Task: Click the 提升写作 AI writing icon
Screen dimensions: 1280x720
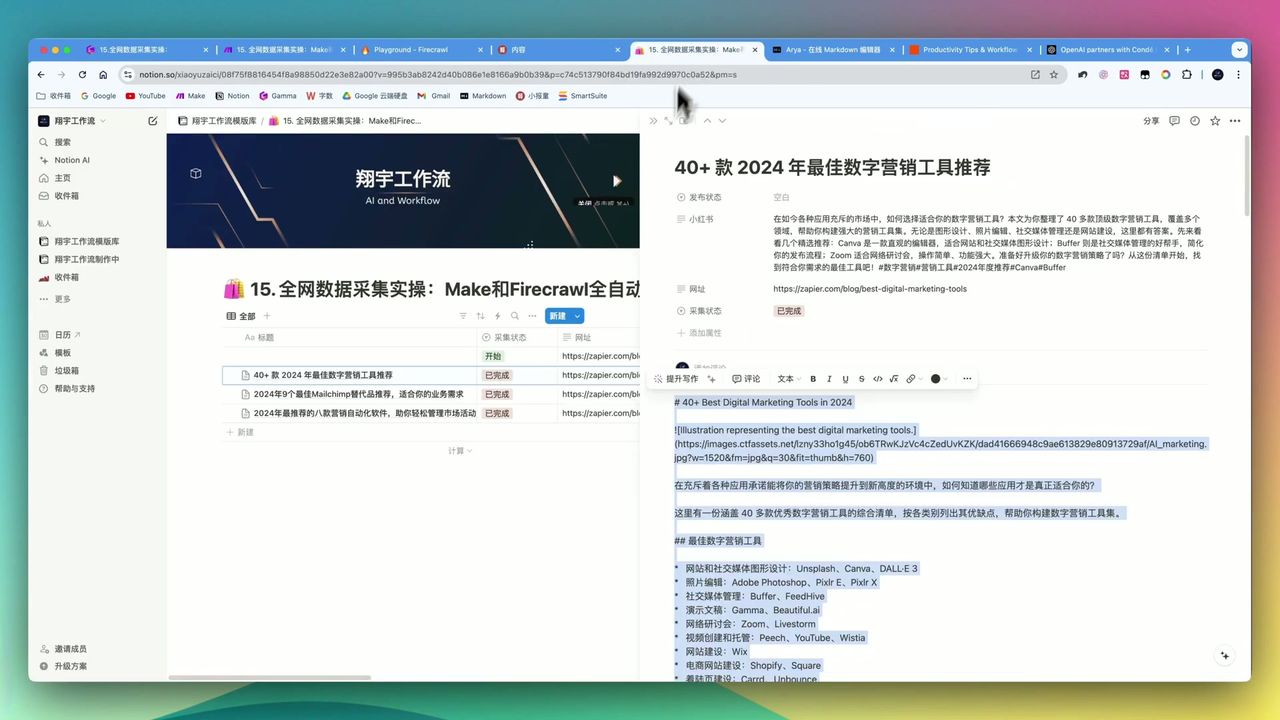Action: click(681, 379)
